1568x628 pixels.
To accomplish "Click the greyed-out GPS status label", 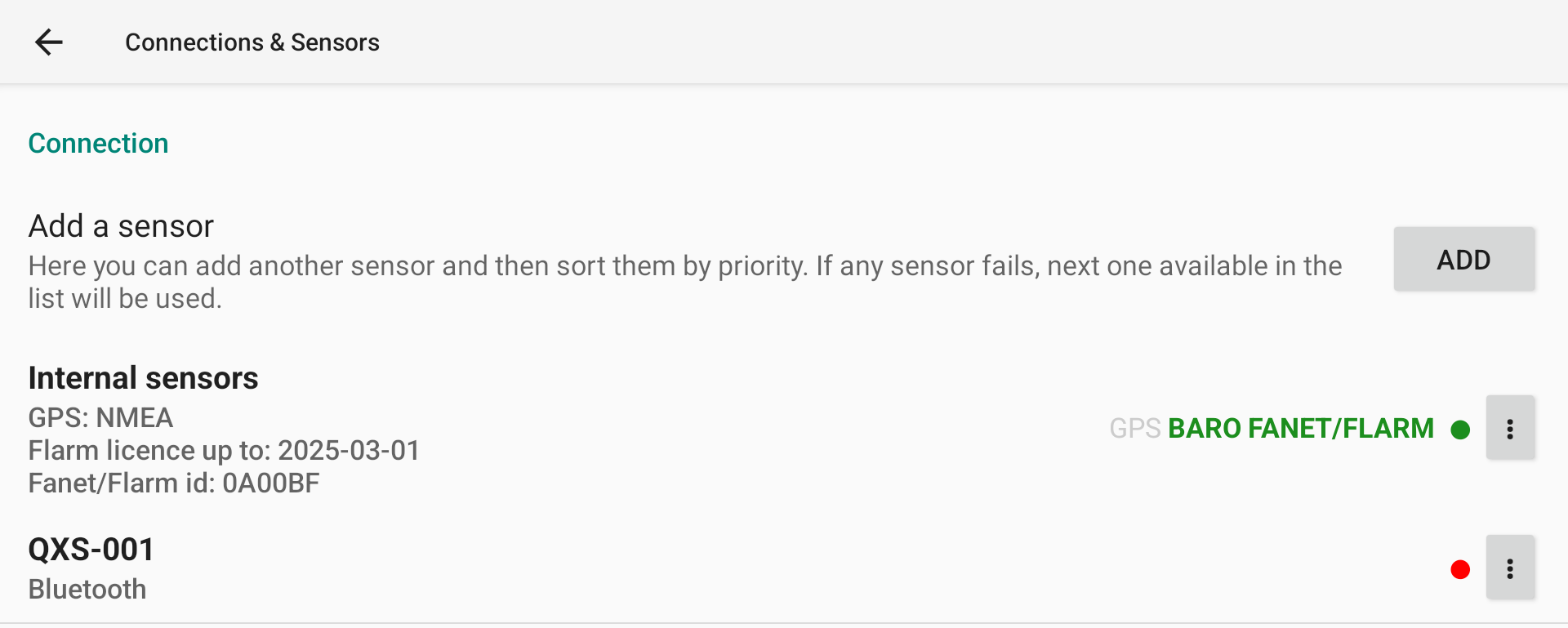I will [x=1134, y=429].
